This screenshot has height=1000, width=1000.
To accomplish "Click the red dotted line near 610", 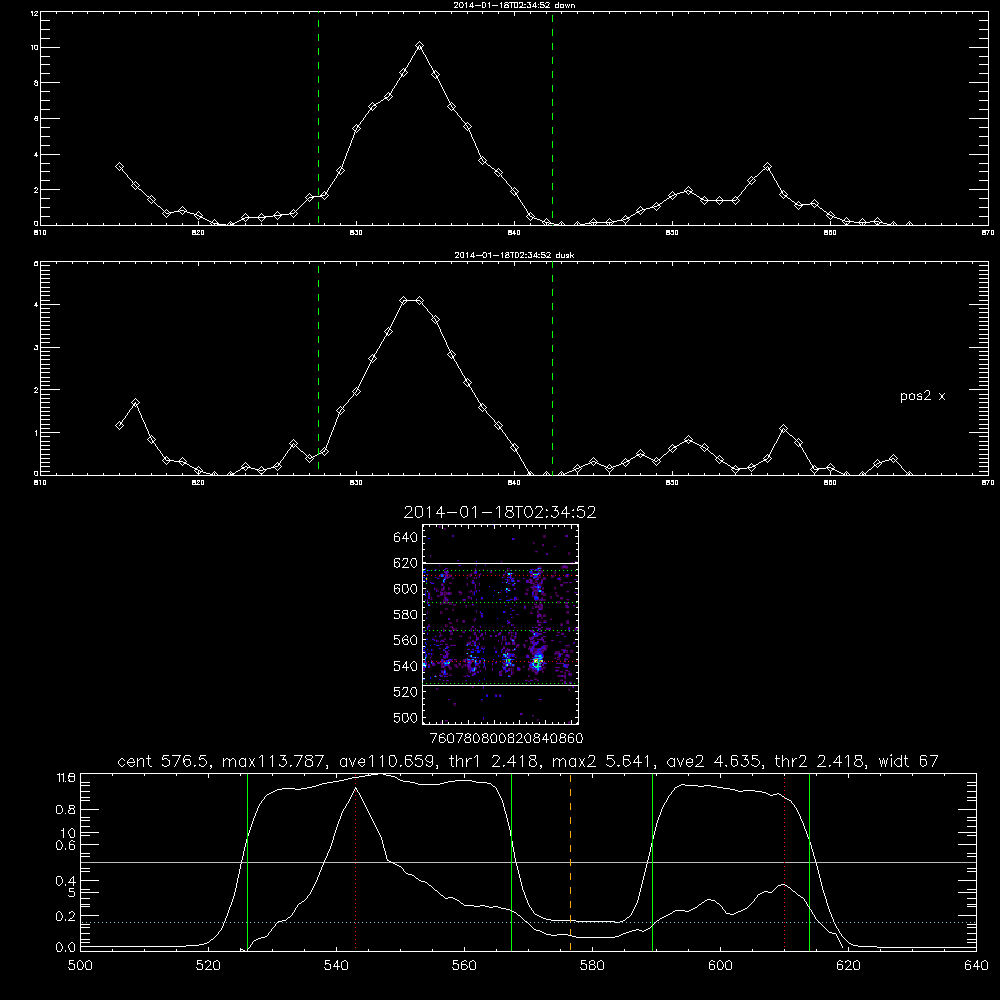I will click(x=784, y=861).
